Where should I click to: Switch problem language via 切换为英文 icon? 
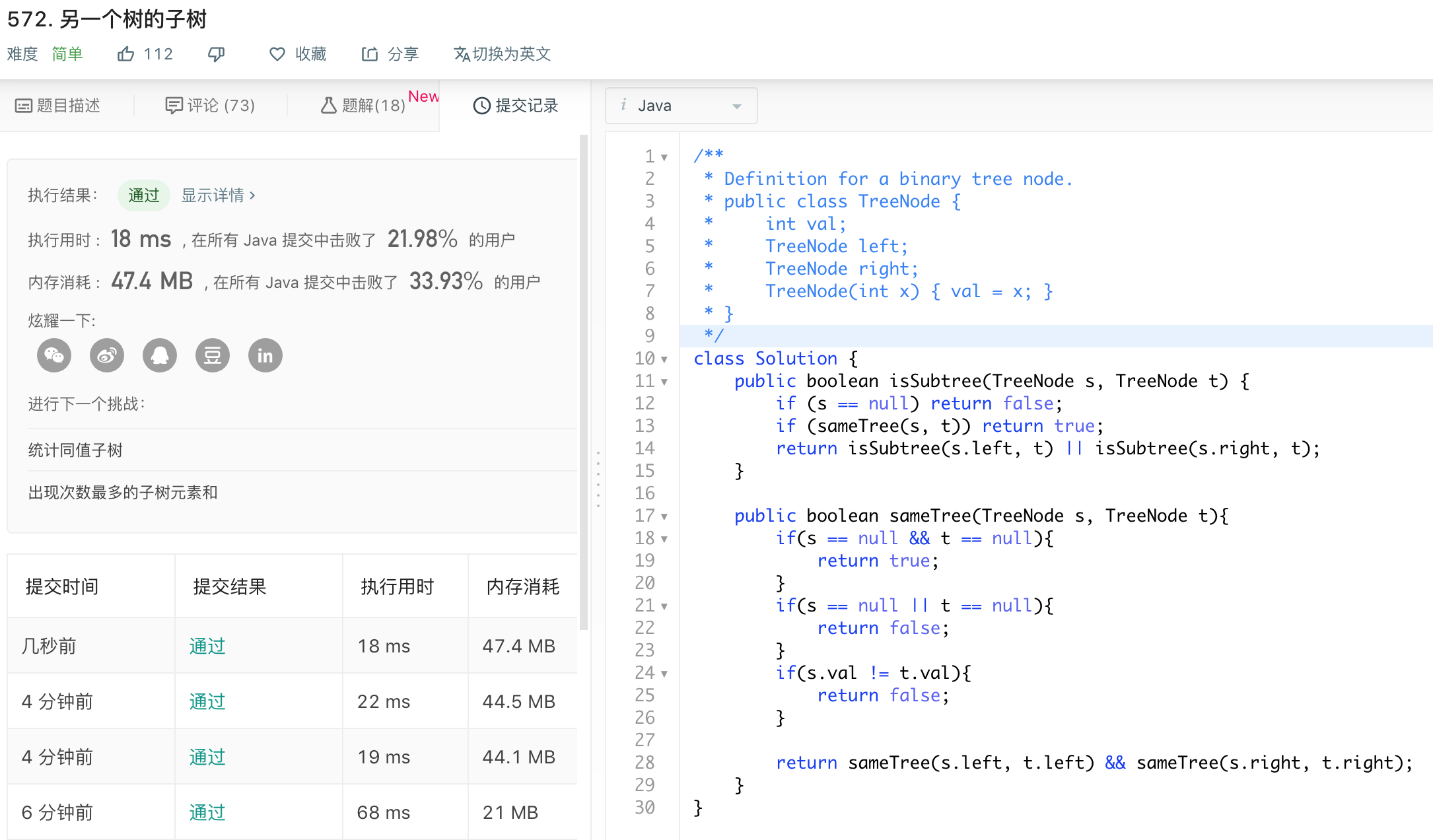pyautogui.click(x=462, y=54)
